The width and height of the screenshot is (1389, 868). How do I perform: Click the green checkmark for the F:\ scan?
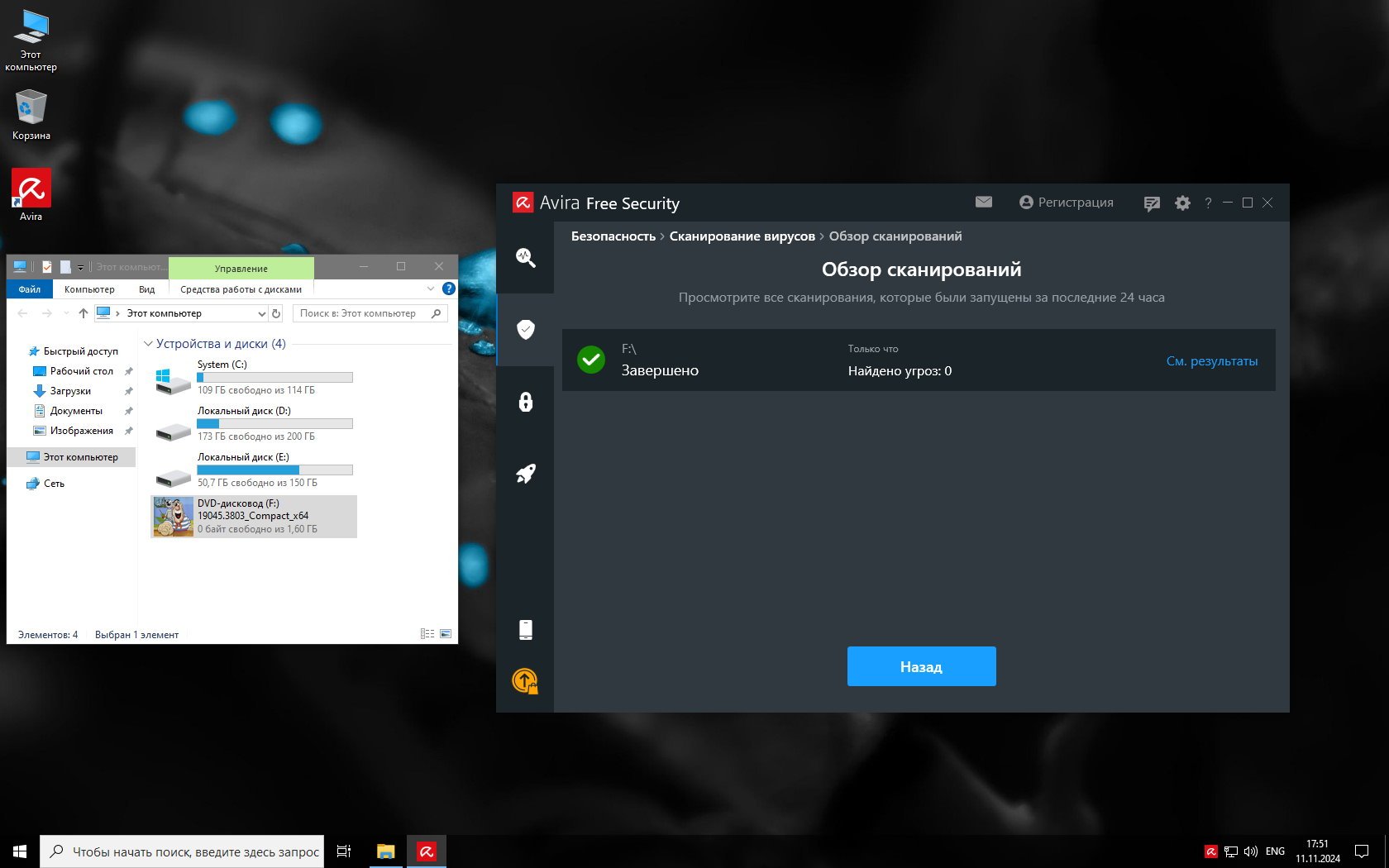point(591,360)
